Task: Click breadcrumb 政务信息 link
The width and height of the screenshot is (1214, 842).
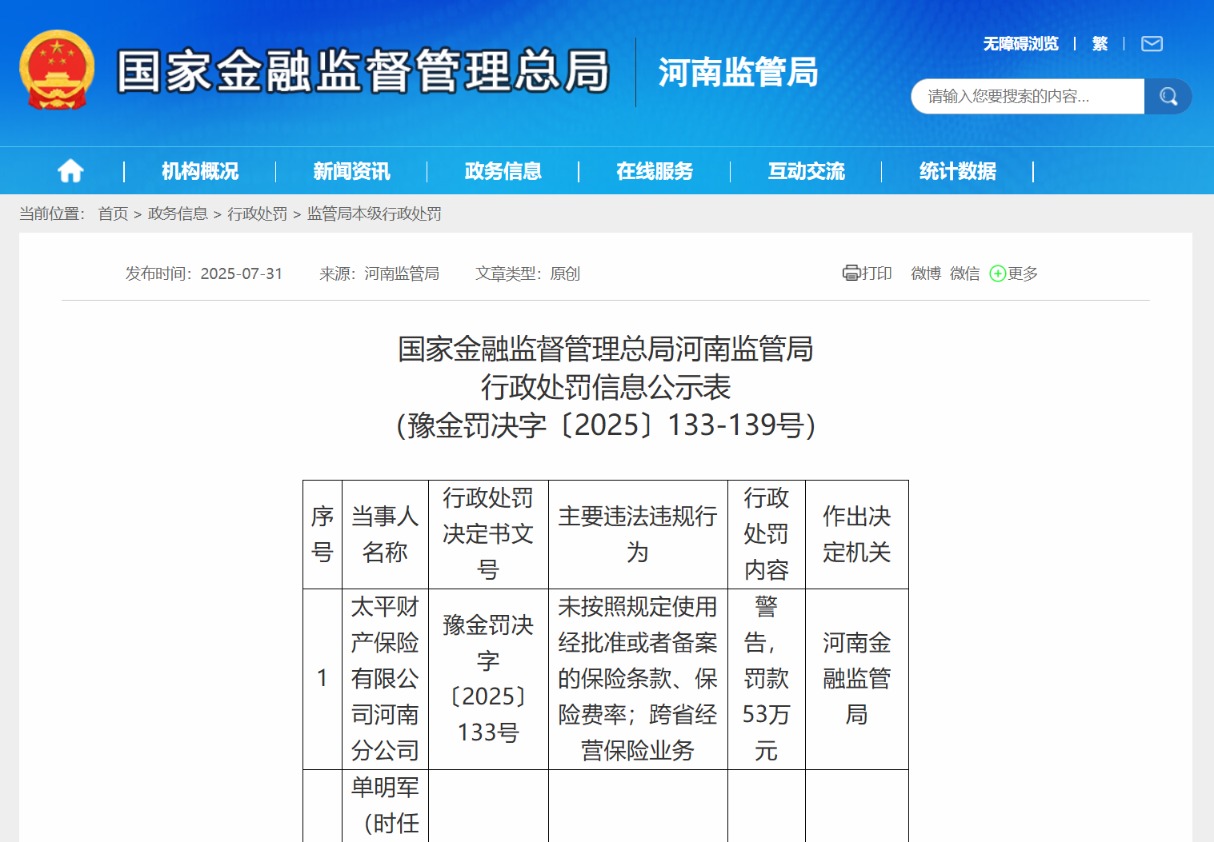Action: (178, 214)
